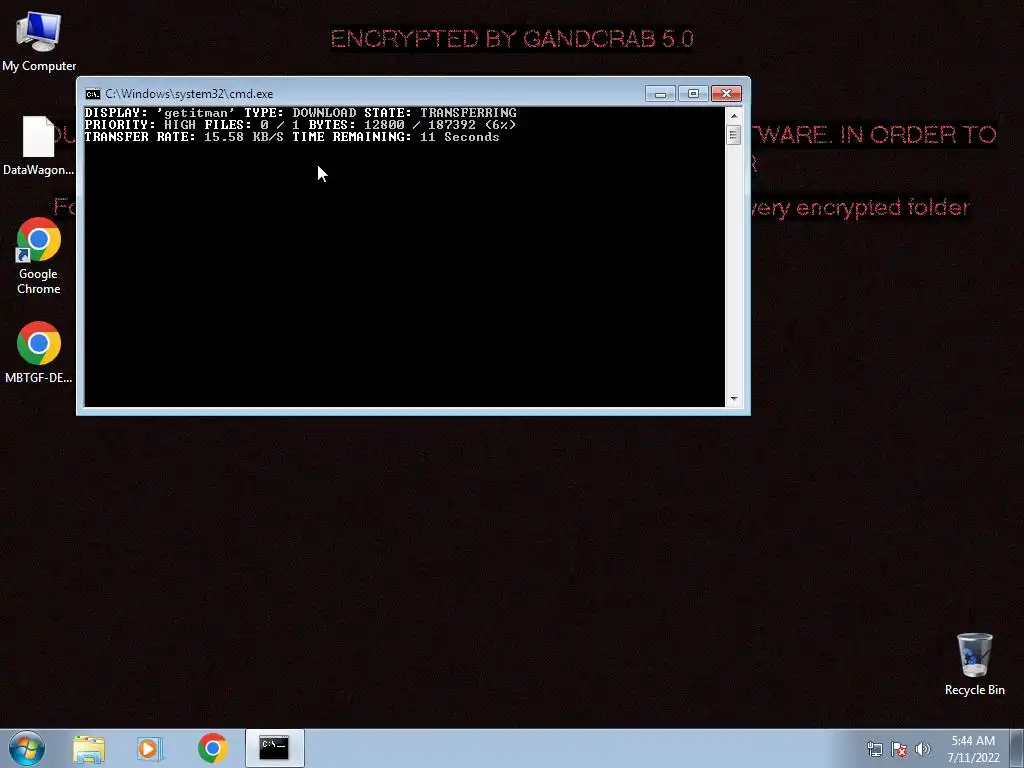
Task: Open Windows Explorer from the taskbar
Action: [89, 748]
